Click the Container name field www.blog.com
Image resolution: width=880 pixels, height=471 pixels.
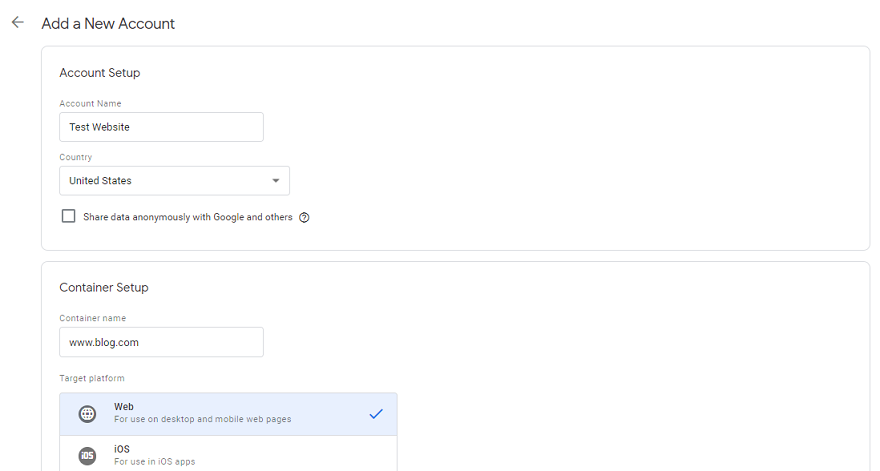[x=162, y=342]
